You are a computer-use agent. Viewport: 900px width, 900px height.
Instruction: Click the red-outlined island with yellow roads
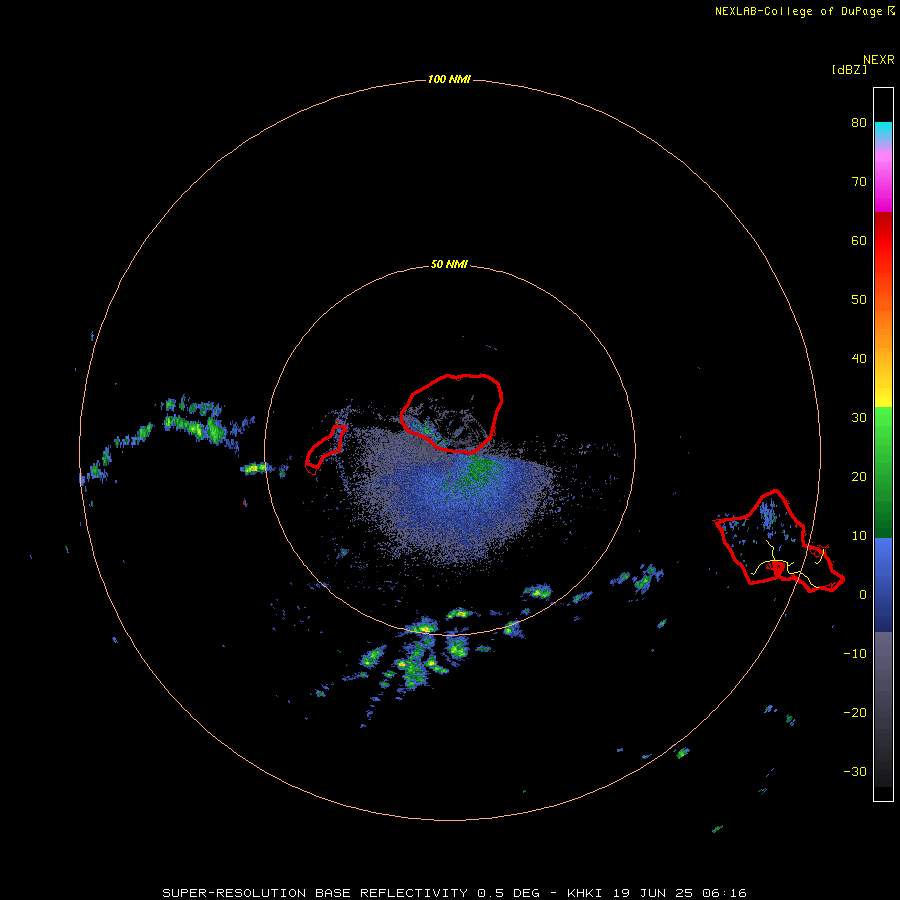pos(778,543)
